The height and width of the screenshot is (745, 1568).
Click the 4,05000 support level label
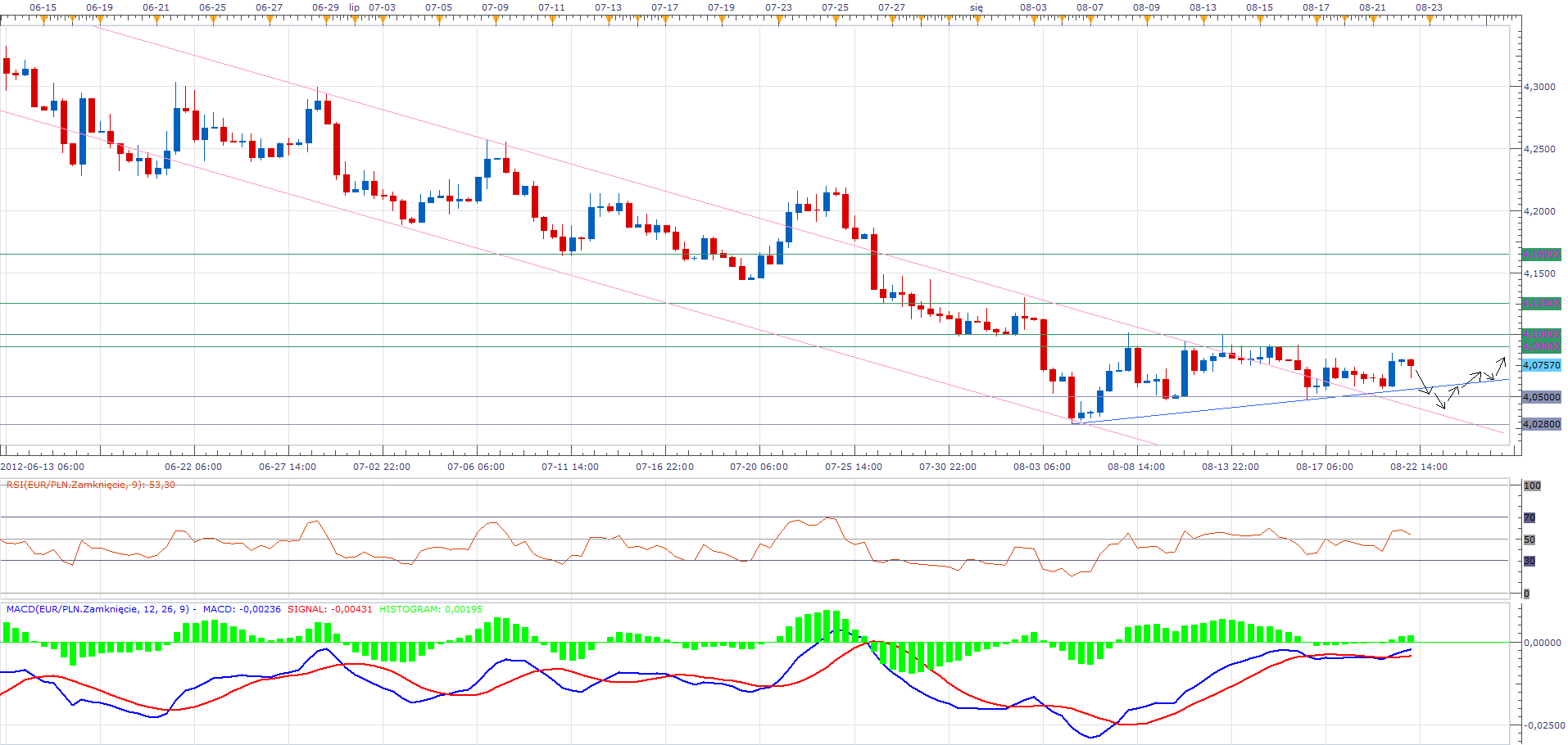coord(1541,397)
